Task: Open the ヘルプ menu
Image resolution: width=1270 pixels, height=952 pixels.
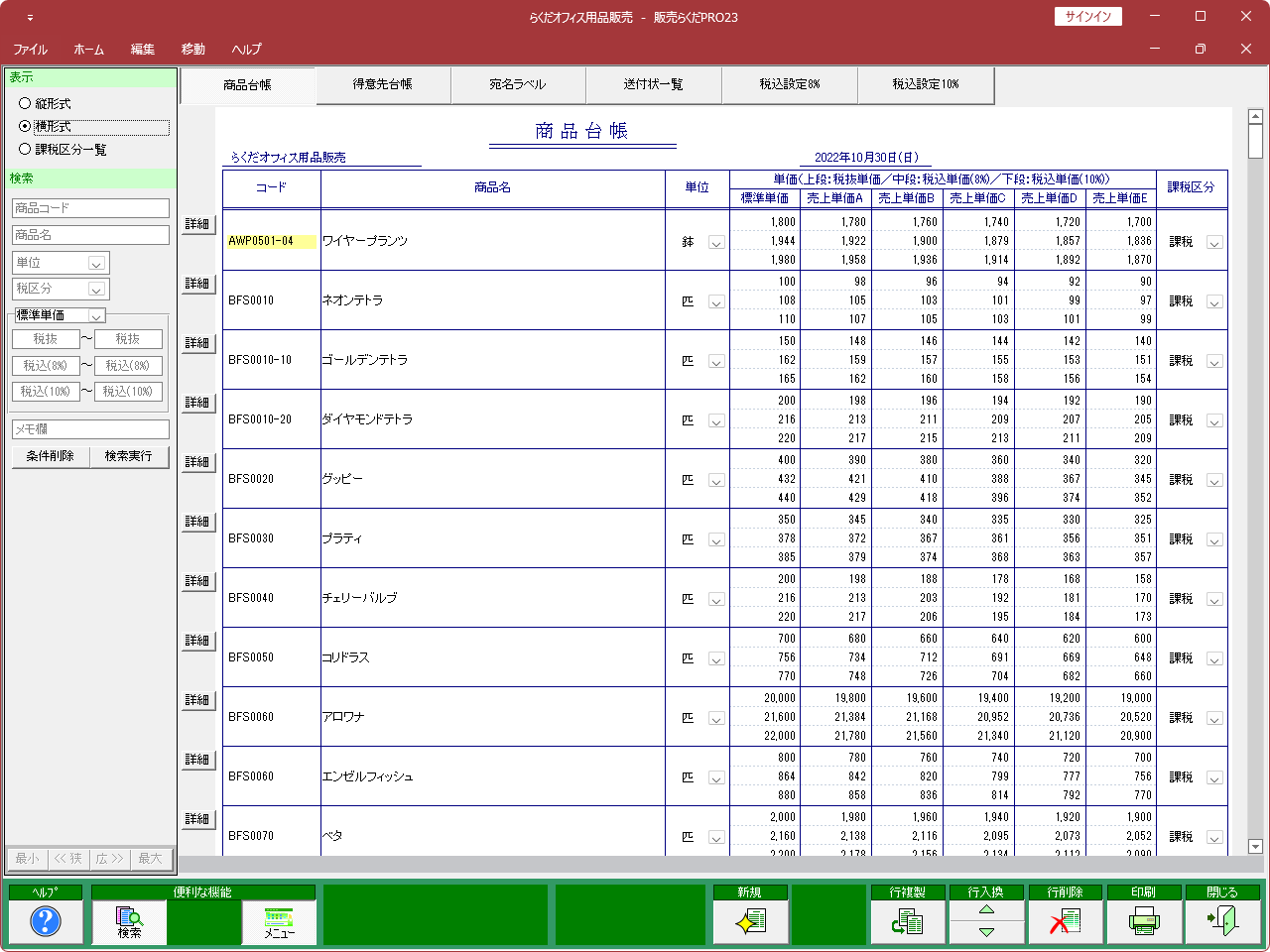Action: click(246, 49)
